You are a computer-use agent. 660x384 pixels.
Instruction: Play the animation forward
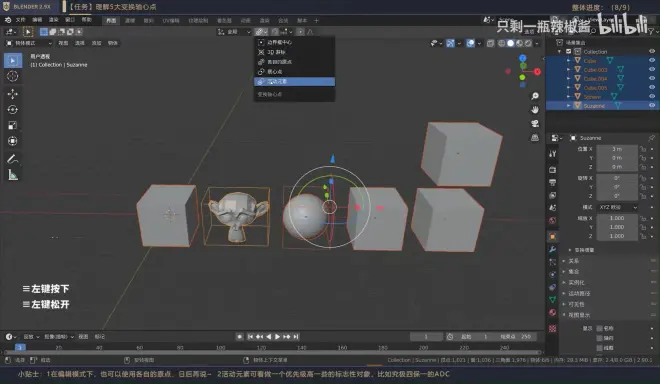pos(277,337)
